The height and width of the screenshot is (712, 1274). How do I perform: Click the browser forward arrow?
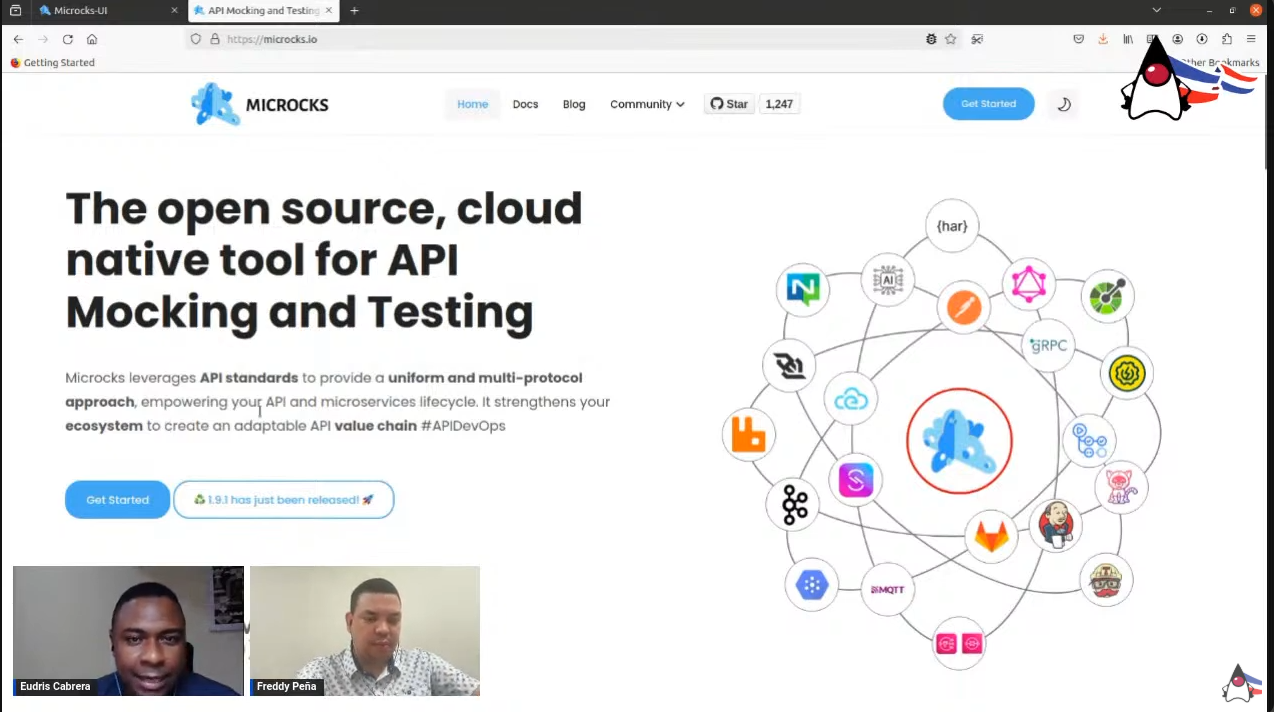coord(43,39)
